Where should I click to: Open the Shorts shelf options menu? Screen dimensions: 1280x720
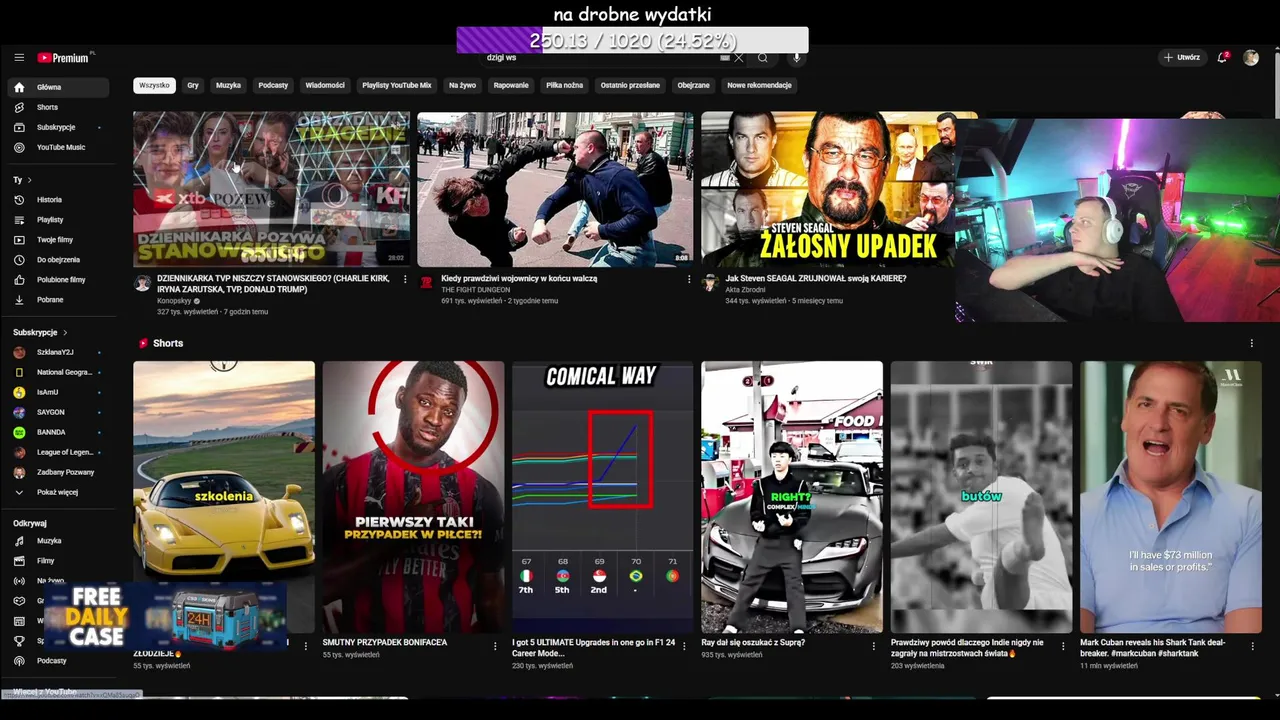point(1252,343)
